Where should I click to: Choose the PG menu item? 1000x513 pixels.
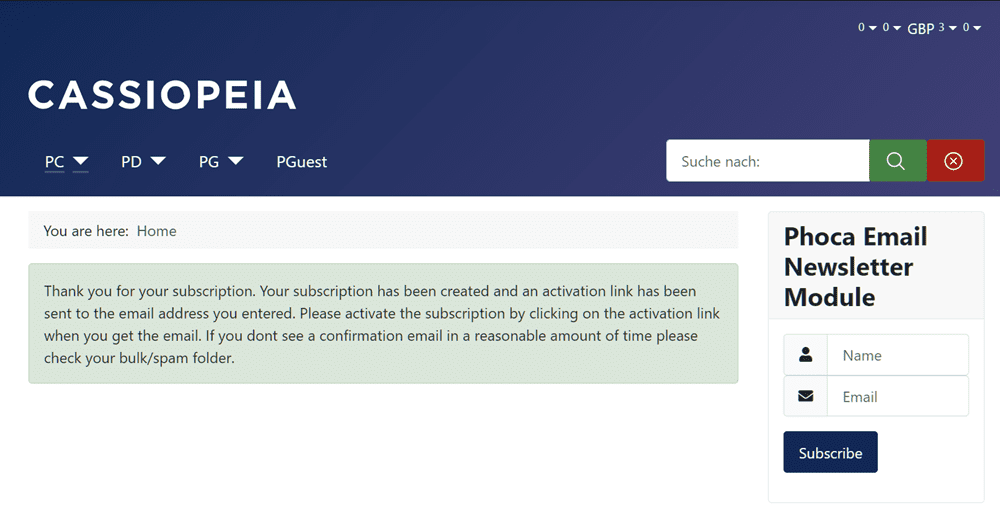tap(208, 161)
